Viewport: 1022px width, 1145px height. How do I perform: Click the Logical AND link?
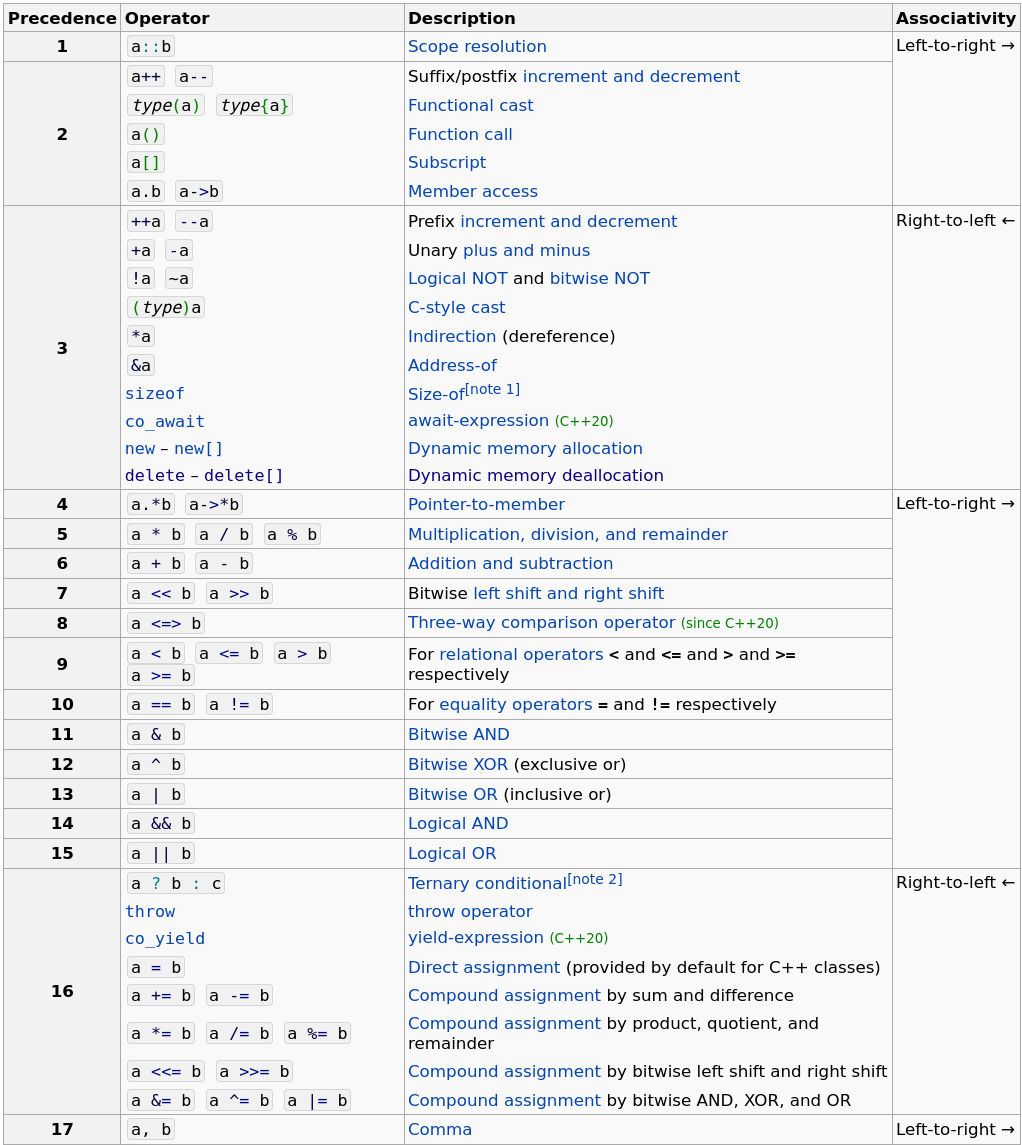[458, 824]
